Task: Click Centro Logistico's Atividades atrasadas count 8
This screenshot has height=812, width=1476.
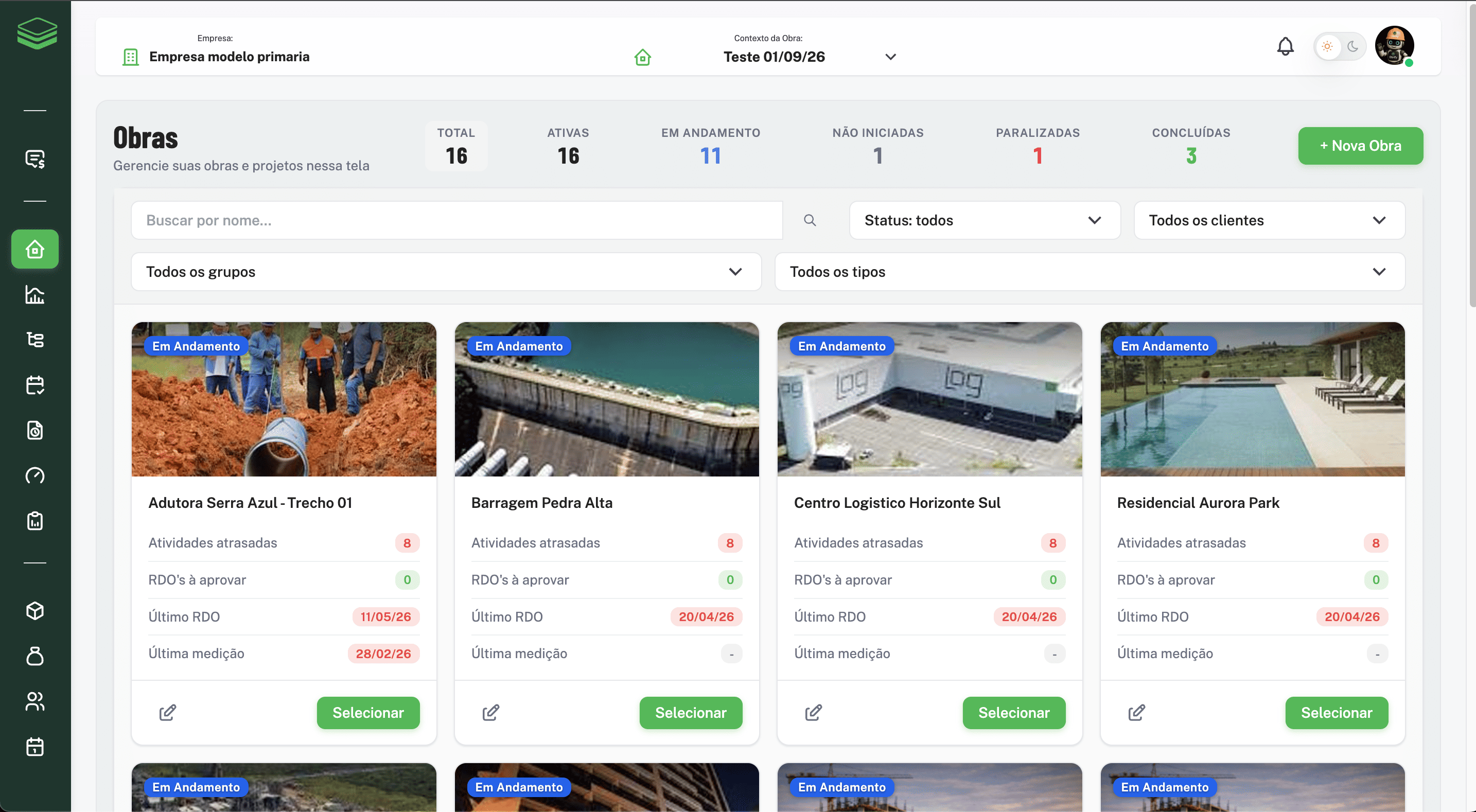Action: click(x=1053, y=543)
